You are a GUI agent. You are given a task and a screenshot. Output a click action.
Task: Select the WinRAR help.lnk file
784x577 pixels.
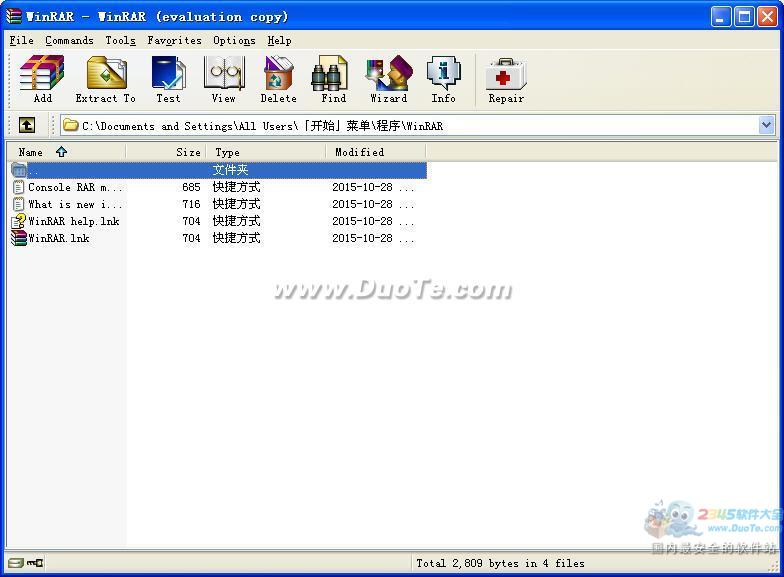73,221
